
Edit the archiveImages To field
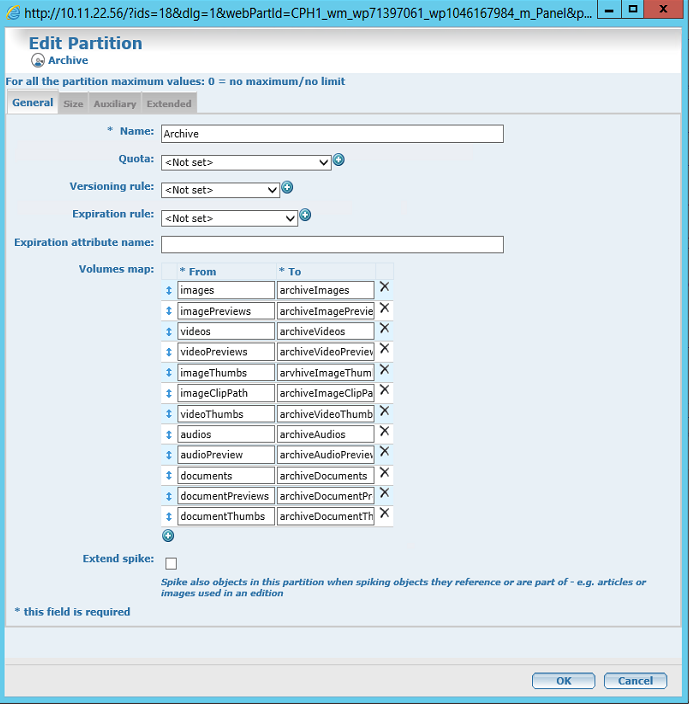326,290
